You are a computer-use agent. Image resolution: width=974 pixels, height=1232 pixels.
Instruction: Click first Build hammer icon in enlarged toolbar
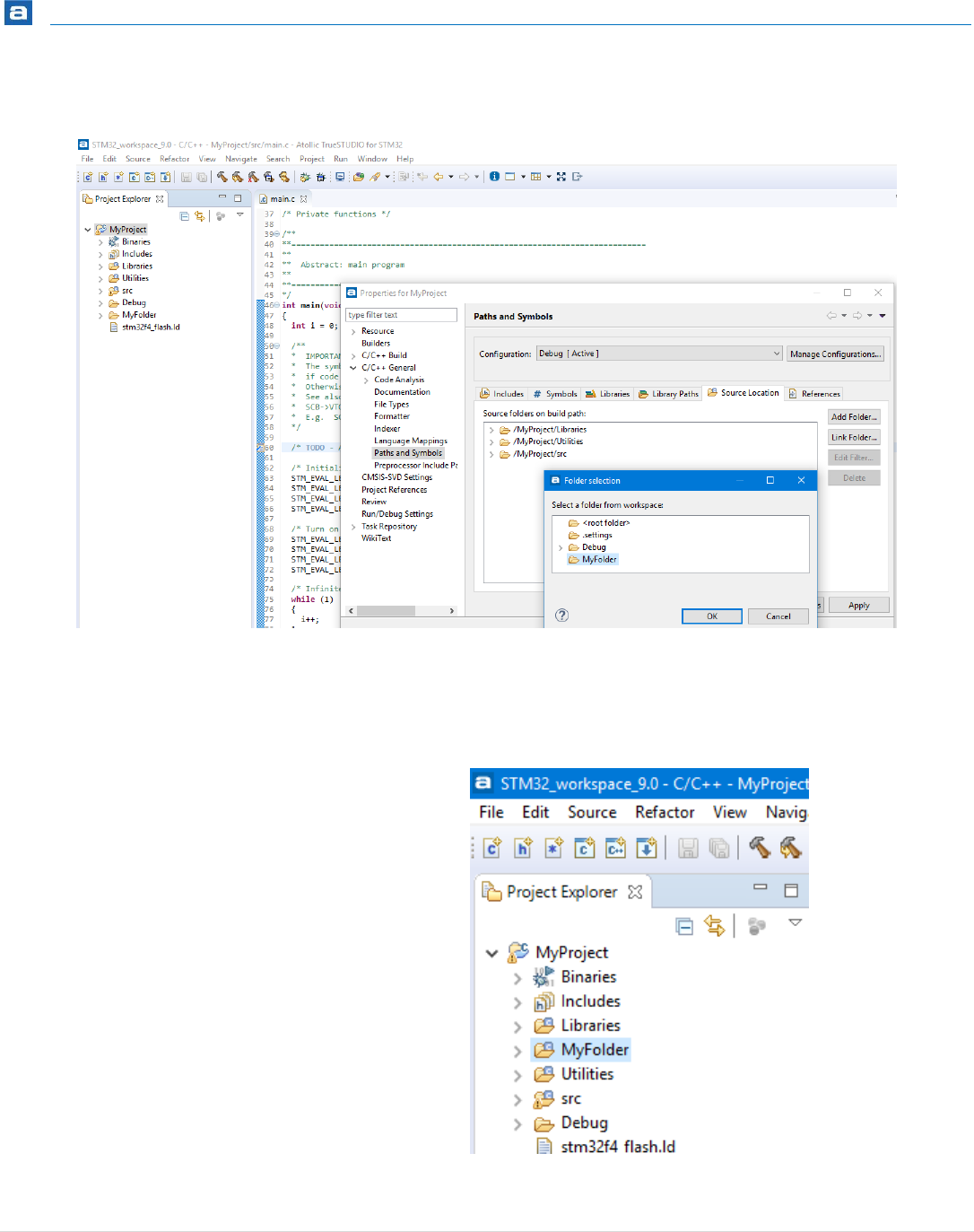pos(760,847)
